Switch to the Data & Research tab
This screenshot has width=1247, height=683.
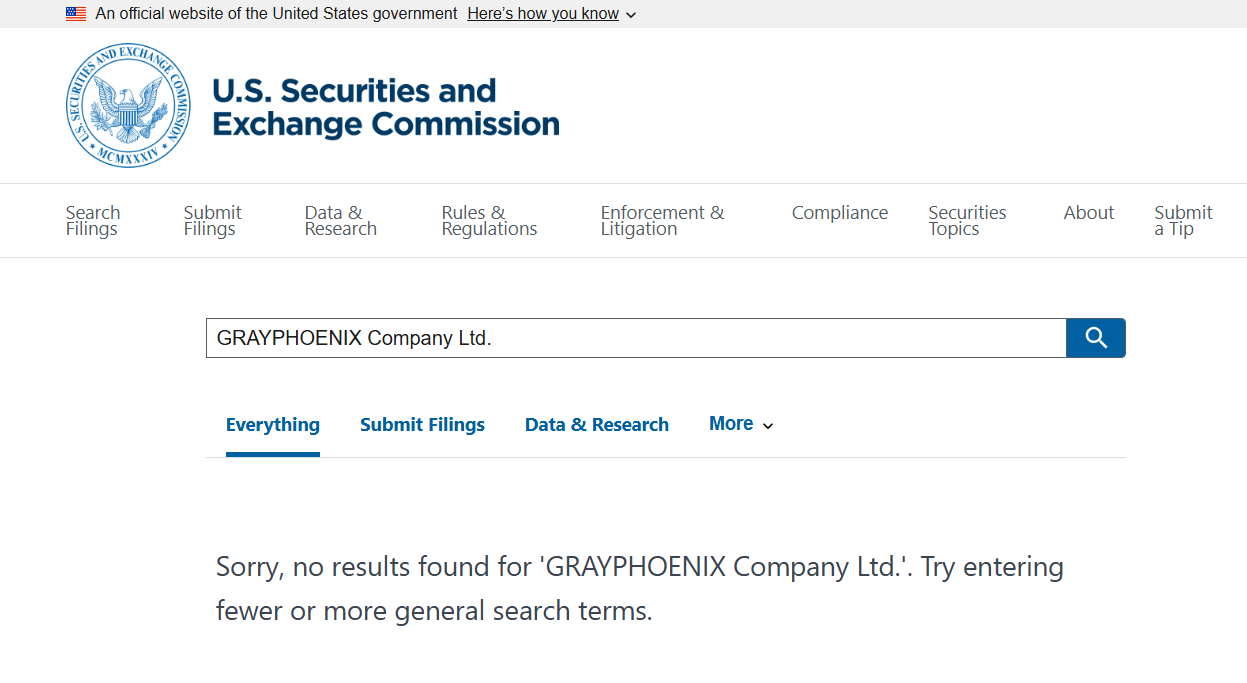click(x=596, y=423)
